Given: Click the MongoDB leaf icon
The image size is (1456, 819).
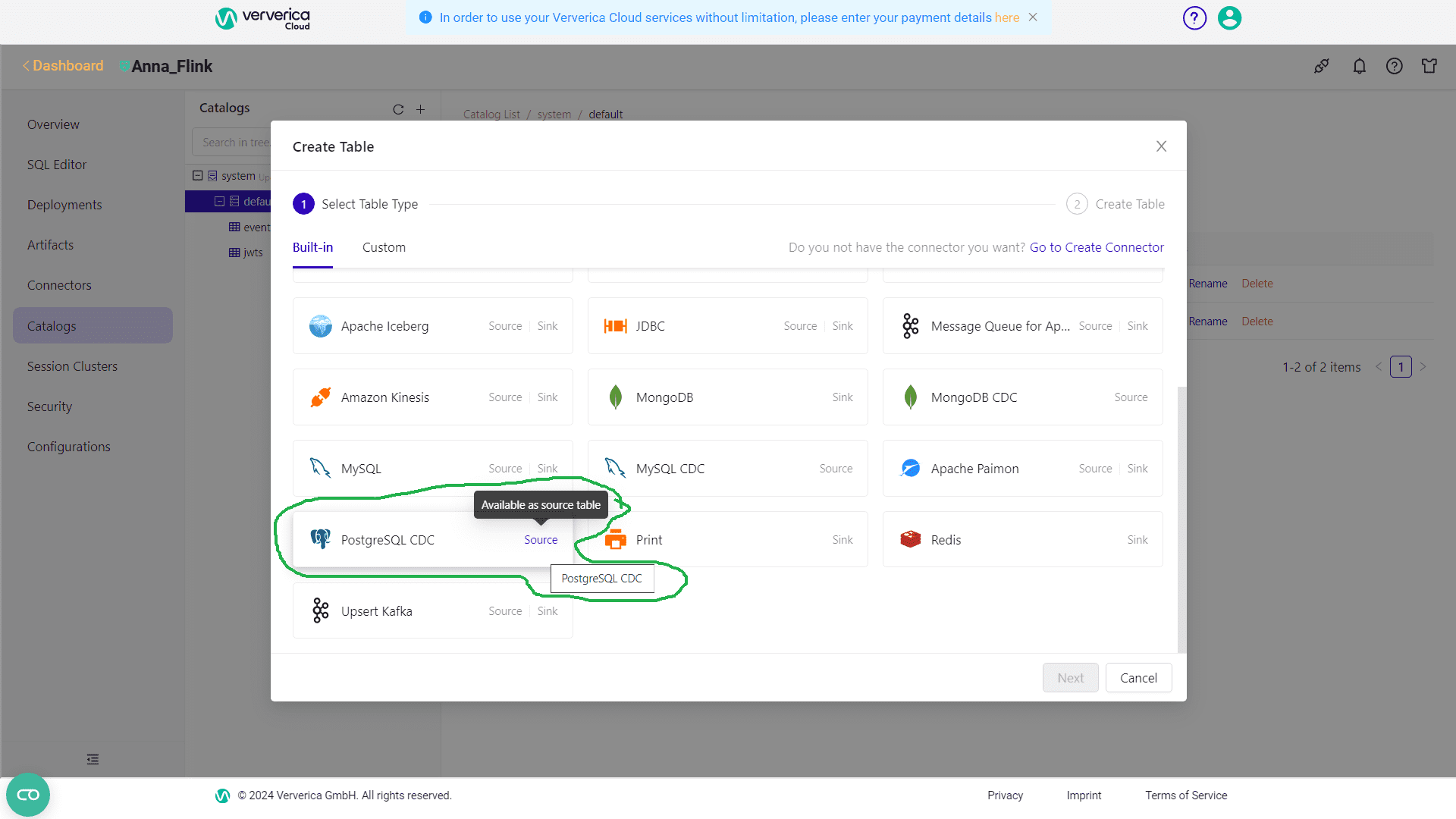Looking at the screenshot, I should [616, 397].
